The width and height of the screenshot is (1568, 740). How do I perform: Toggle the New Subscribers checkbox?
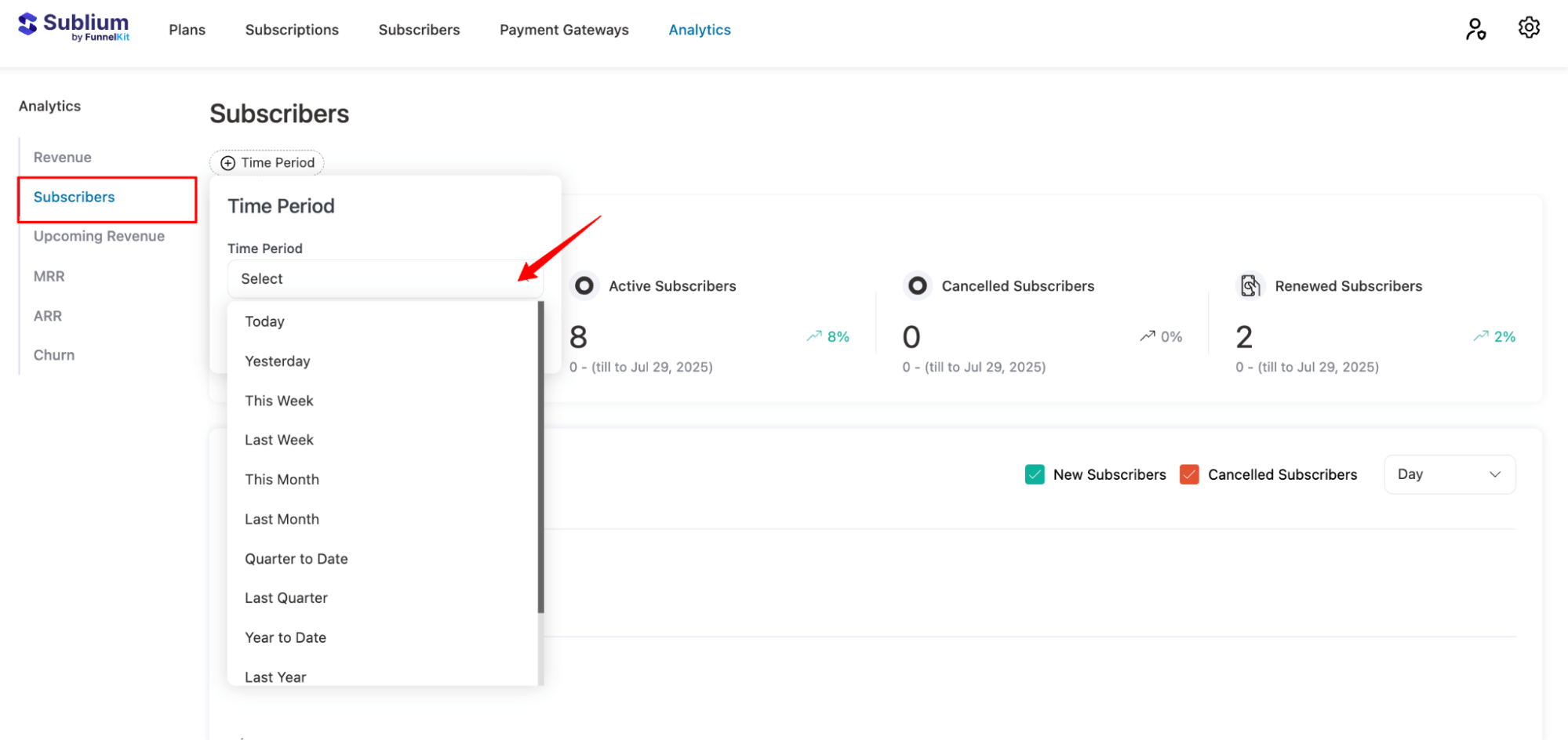coord(1035,474)
